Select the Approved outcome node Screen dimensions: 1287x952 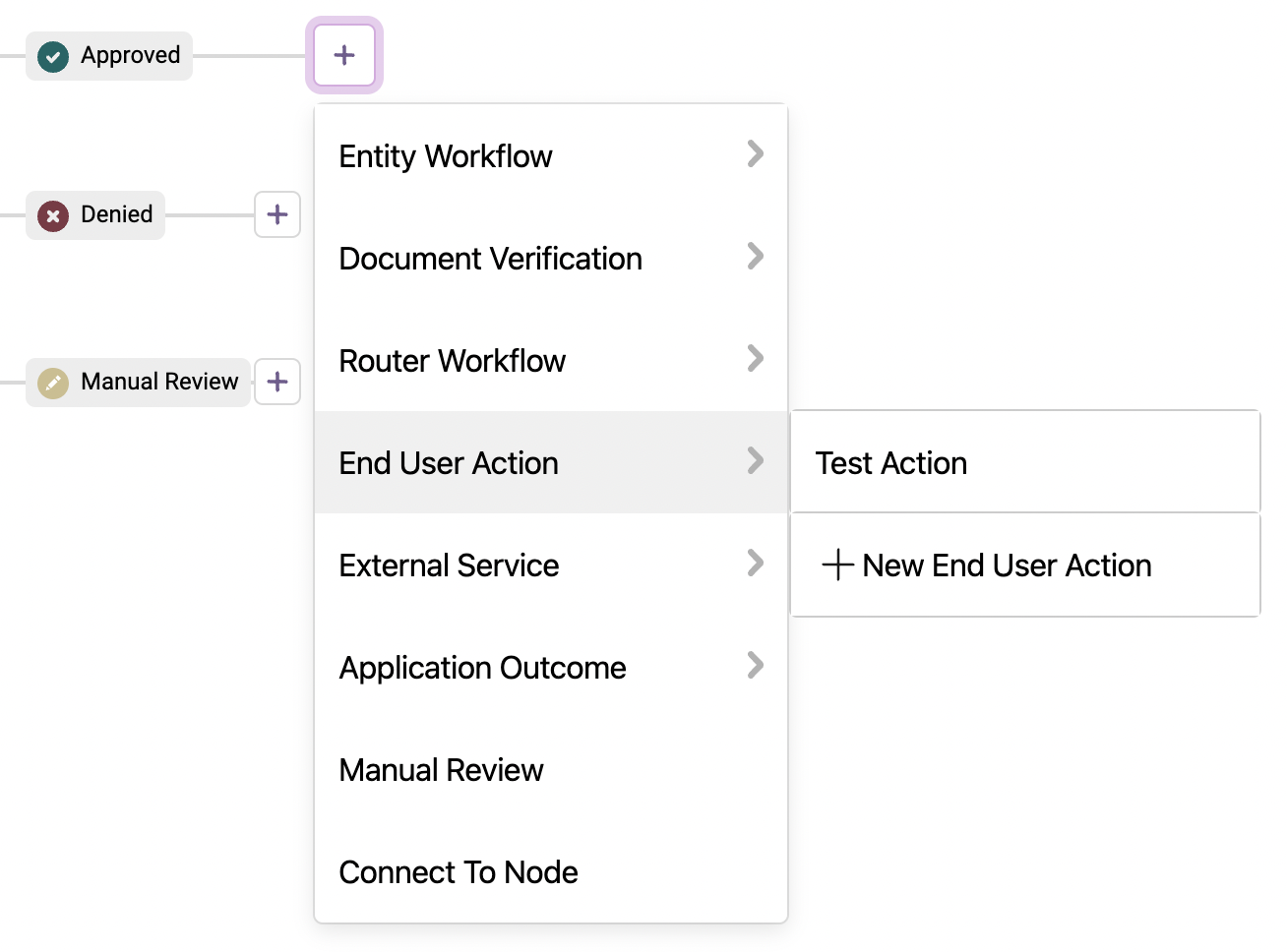pos(109,56)
